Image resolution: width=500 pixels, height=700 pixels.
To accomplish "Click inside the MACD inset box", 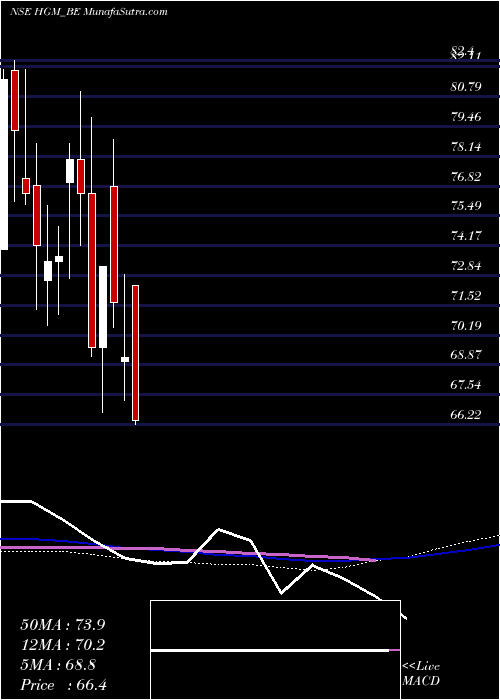I will pos(275,650).
